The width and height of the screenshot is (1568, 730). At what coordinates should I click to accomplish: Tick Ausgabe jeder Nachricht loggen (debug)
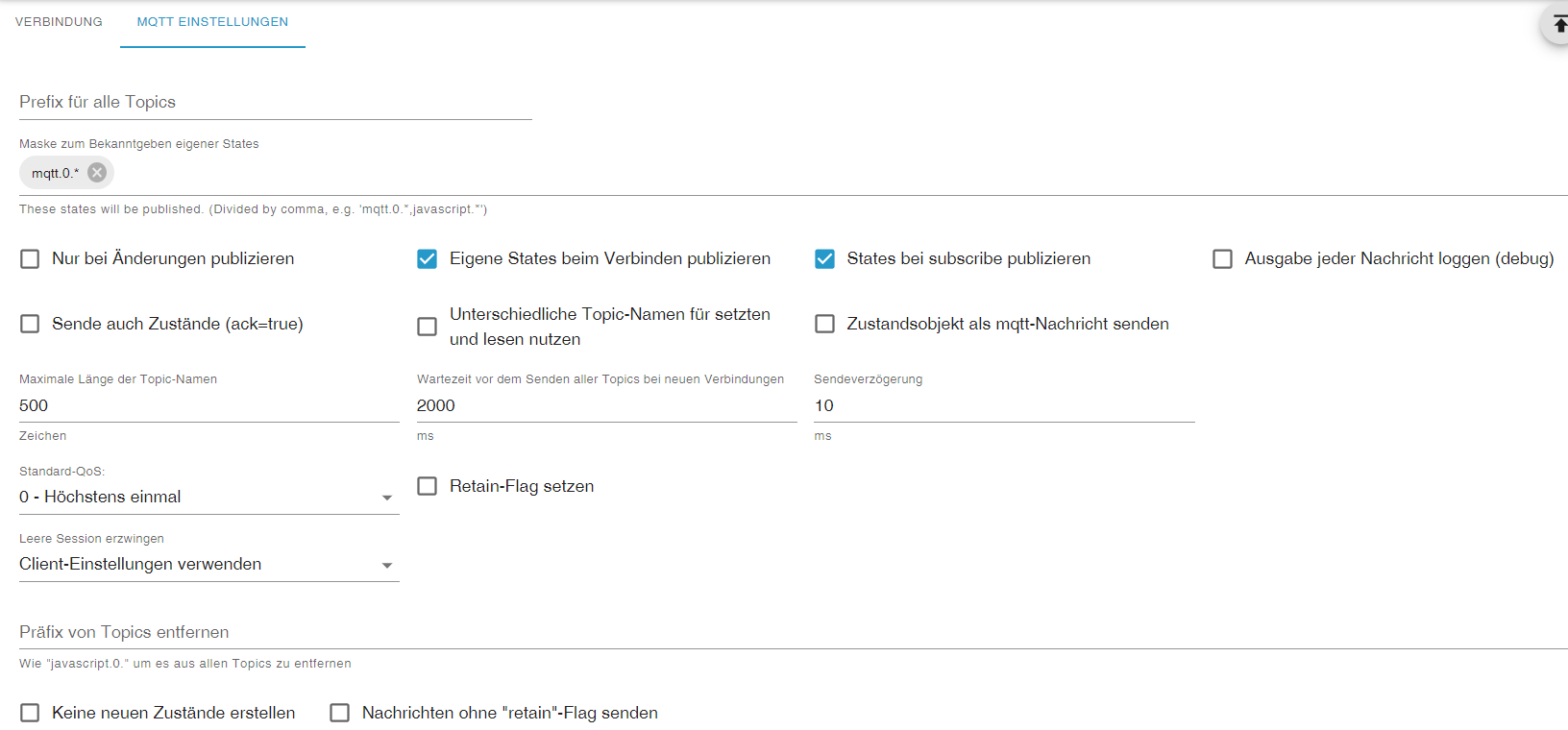(1222, 259)
